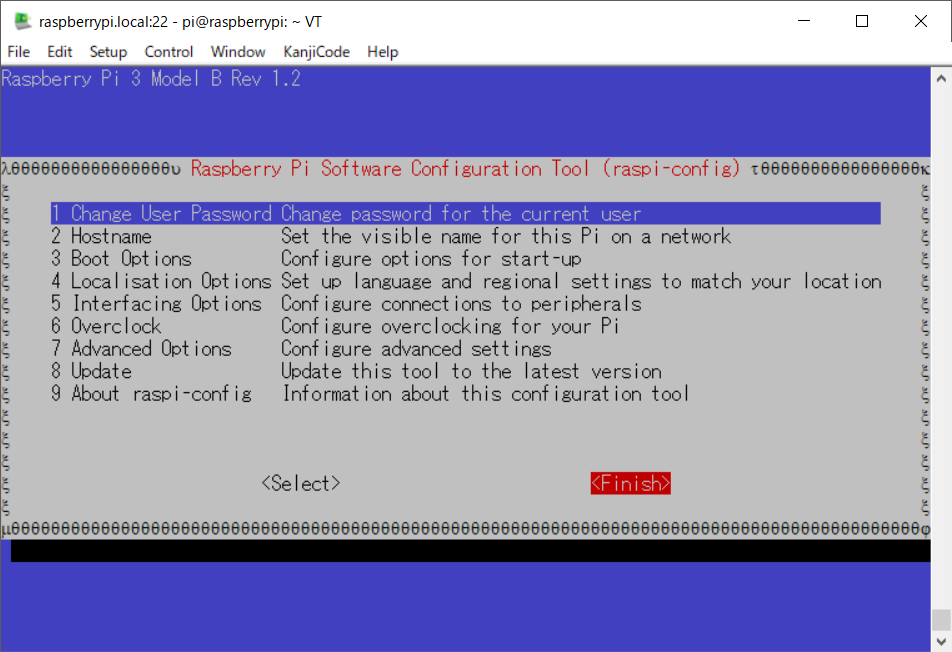952x652 pixels.
Task: Maximize the terminal window
Action: click(862, 21)
